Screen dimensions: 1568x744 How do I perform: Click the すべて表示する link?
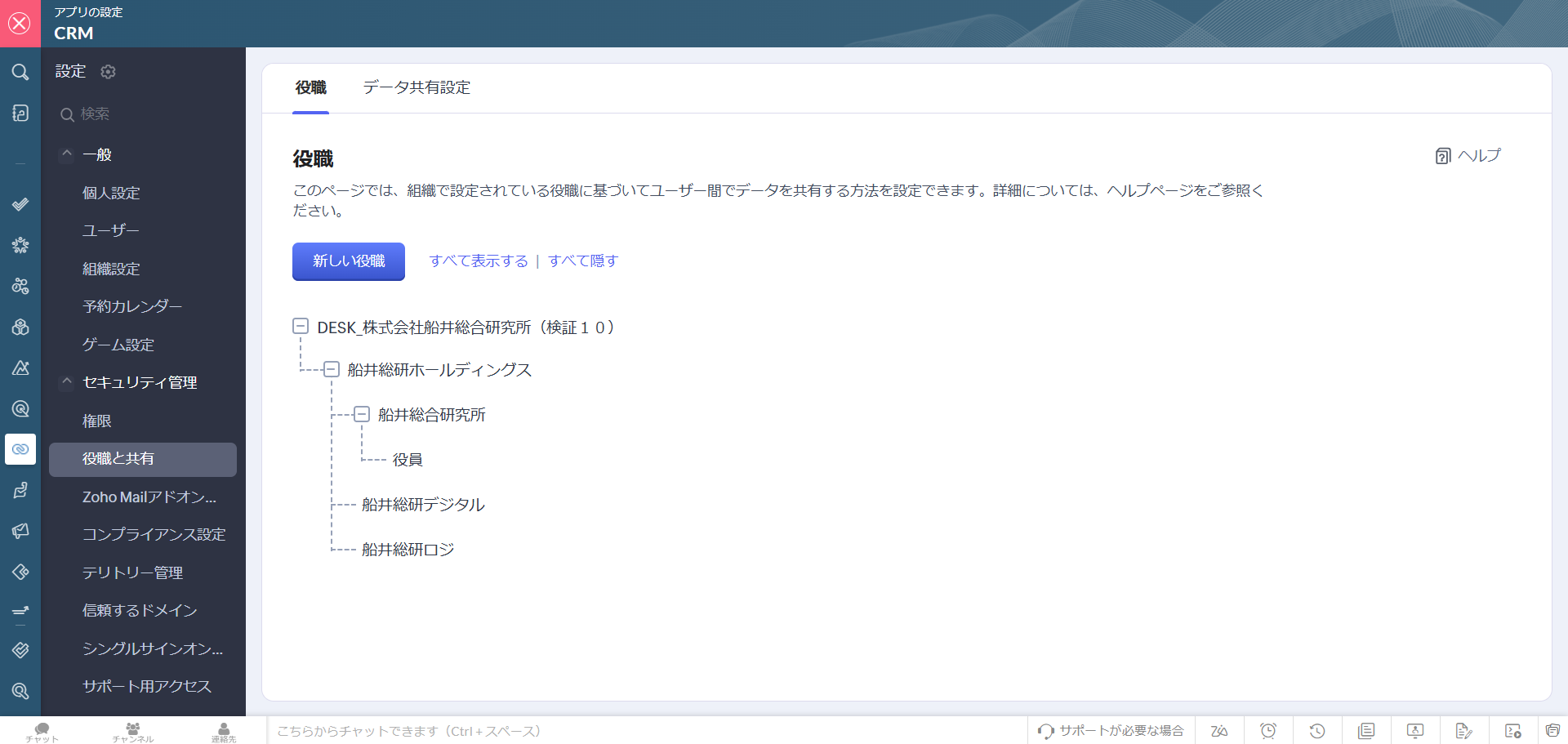pos(479,261)
